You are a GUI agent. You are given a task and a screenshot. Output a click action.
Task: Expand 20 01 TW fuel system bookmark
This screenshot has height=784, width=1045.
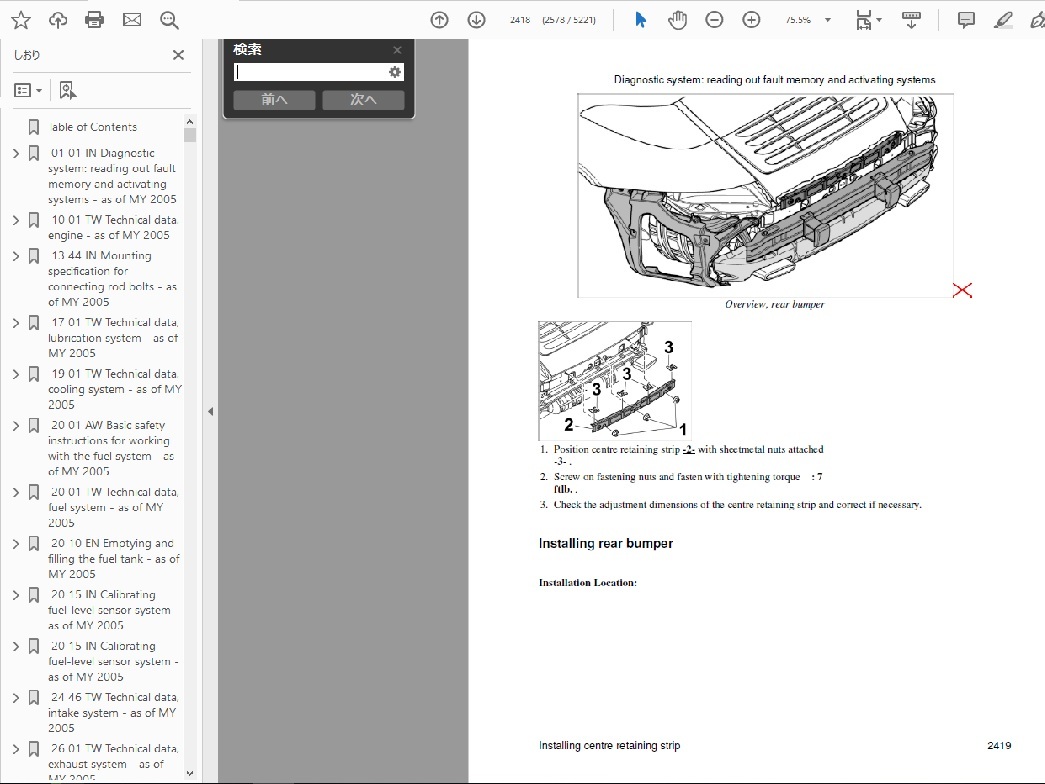pos(16,492)
